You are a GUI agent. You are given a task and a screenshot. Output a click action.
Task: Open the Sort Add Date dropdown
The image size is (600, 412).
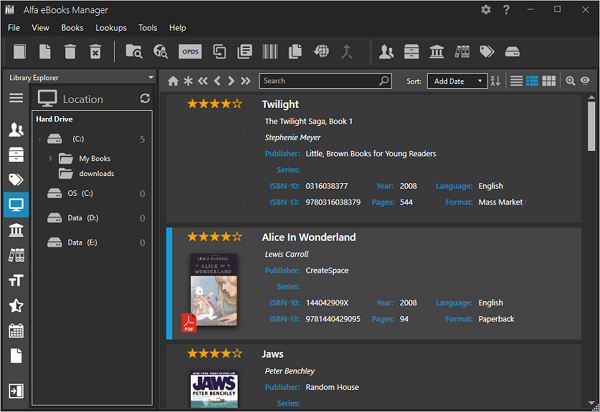(x=457, y=81)
